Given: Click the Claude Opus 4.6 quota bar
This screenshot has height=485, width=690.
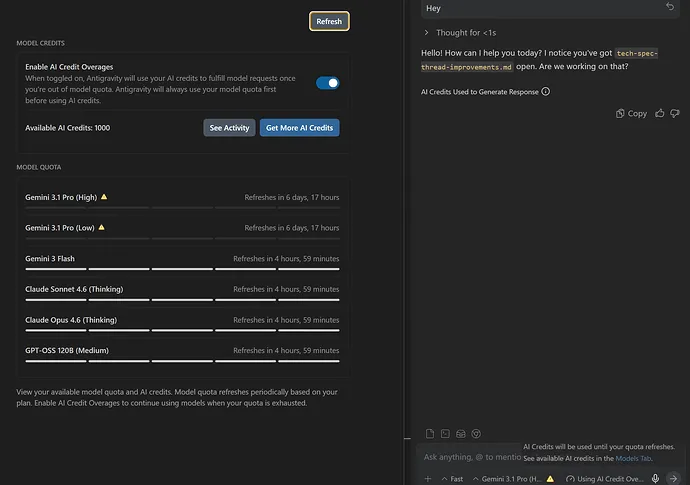Looking at the screenshot, I should [x=182, y=330].
